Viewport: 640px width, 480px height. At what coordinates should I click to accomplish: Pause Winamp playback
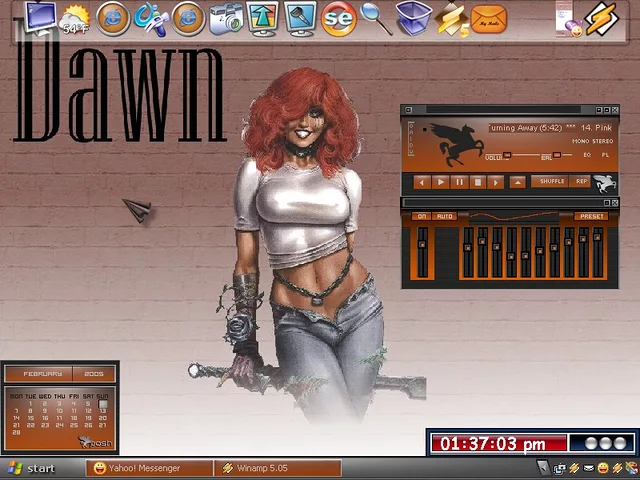[x=459, y=182]
